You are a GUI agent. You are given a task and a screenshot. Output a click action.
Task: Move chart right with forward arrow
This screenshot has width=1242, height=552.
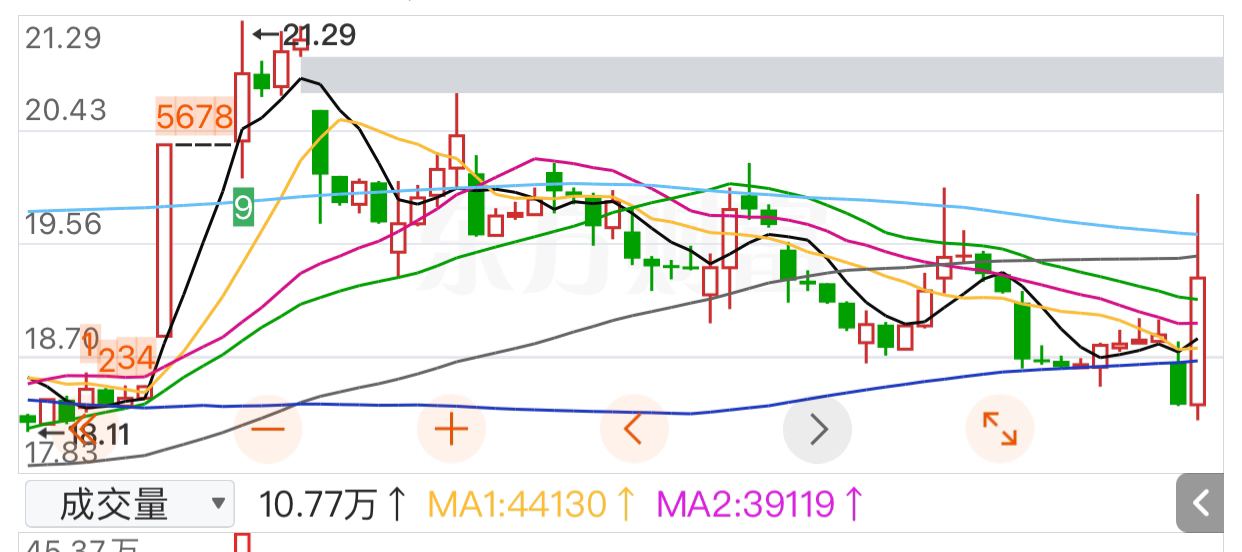tap(817, 430)
